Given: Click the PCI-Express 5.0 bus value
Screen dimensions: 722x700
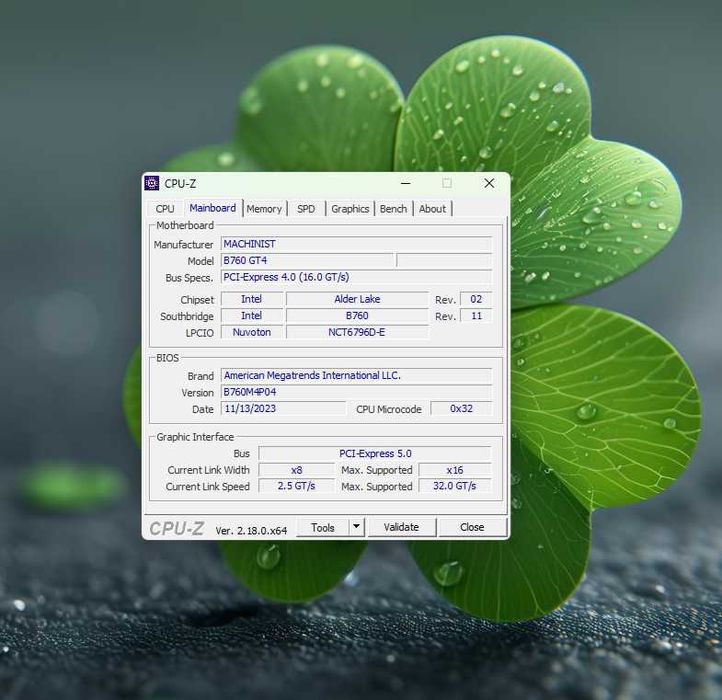Looking at the screenshot, I should tap(375, 453).
